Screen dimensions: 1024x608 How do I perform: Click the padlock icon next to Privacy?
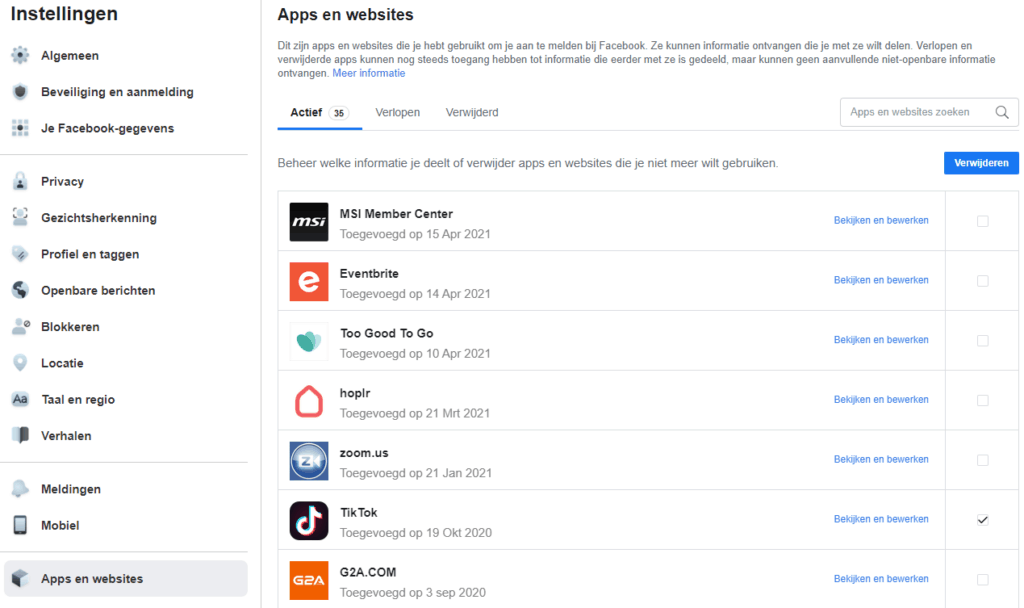coord(20,182)
